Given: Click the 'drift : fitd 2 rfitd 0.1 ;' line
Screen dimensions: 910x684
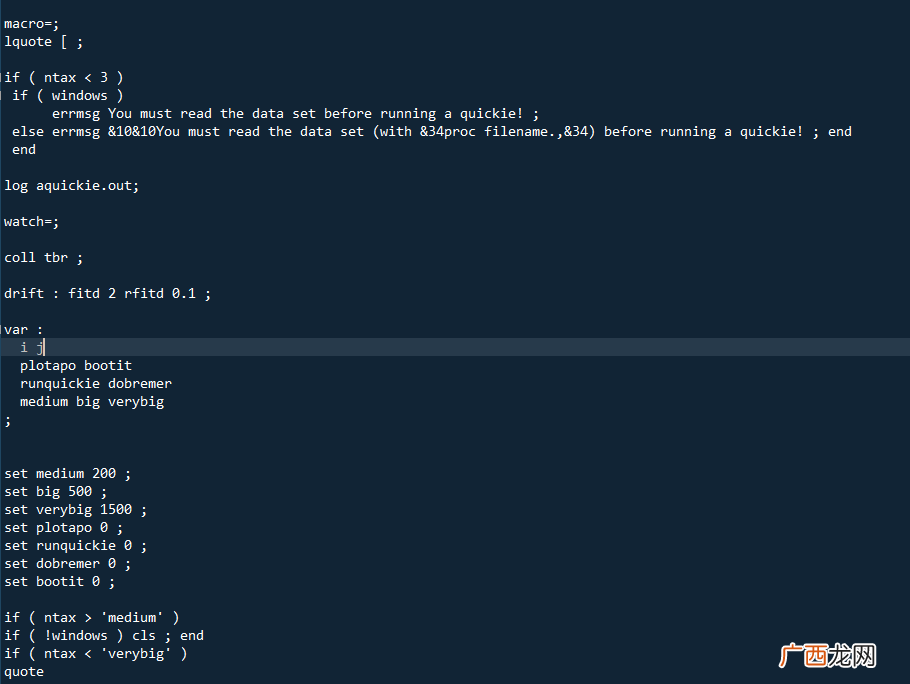Looking at the screenshot, I should tap(107, 294).
